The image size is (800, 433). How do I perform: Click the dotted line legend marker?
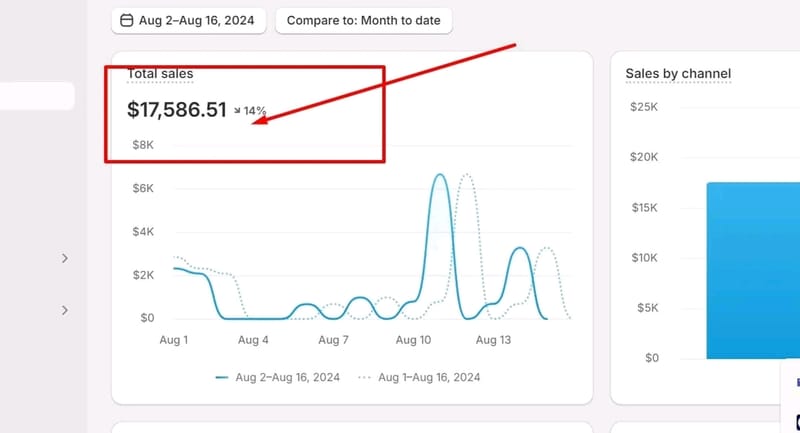365,377
